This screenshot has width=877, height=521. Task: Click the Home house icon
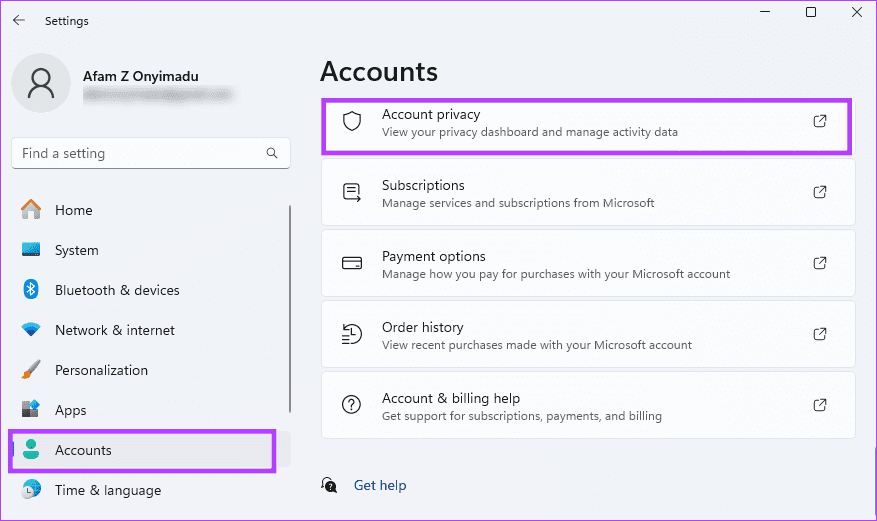tap(31, 210)
